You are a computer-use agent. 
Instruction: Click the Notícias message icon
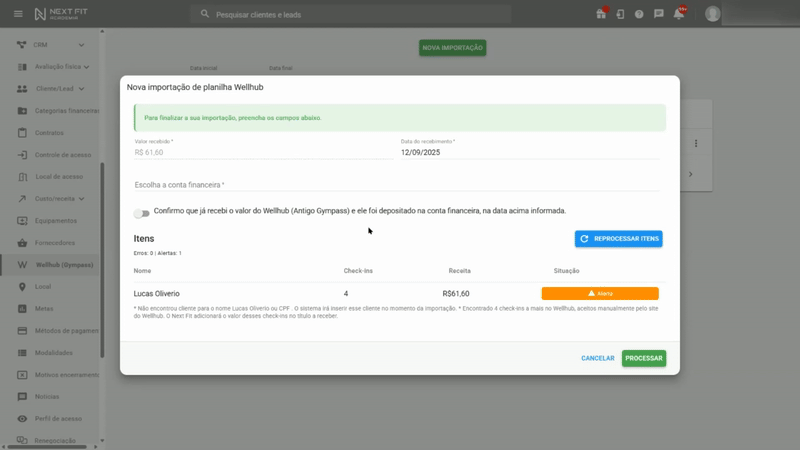pos(22,396)
